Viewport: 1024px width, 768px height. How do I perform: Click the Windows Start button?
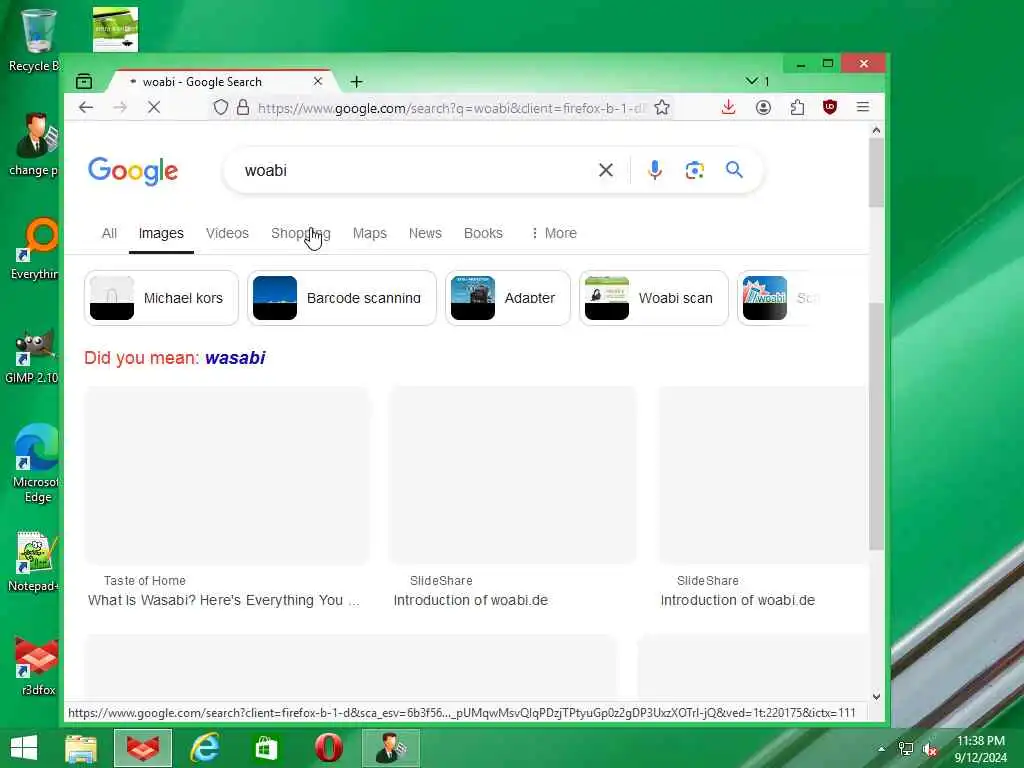[24, 748]
